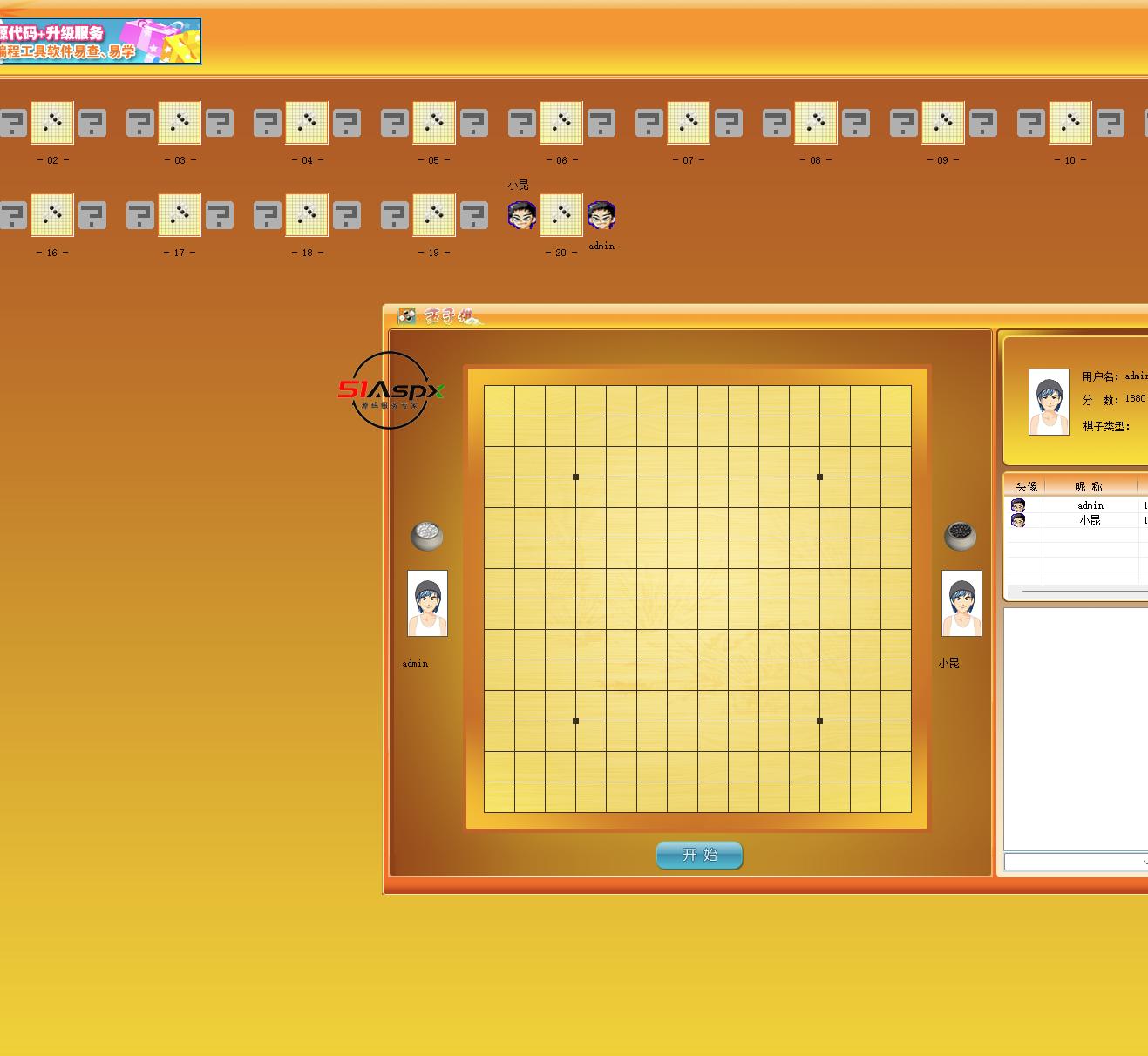
Task: Open the board icon of table 20
Action: [x=561, y=215]
